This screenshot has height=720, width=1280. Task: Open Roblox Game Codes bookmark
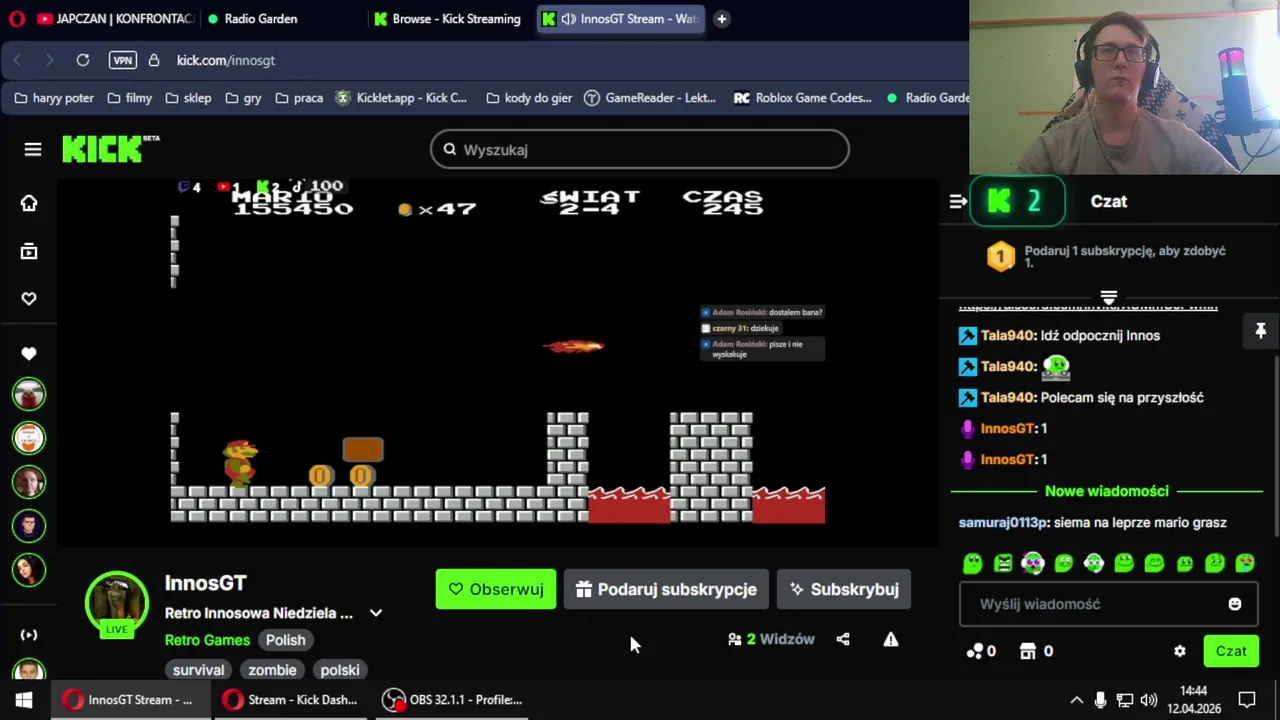803,98
